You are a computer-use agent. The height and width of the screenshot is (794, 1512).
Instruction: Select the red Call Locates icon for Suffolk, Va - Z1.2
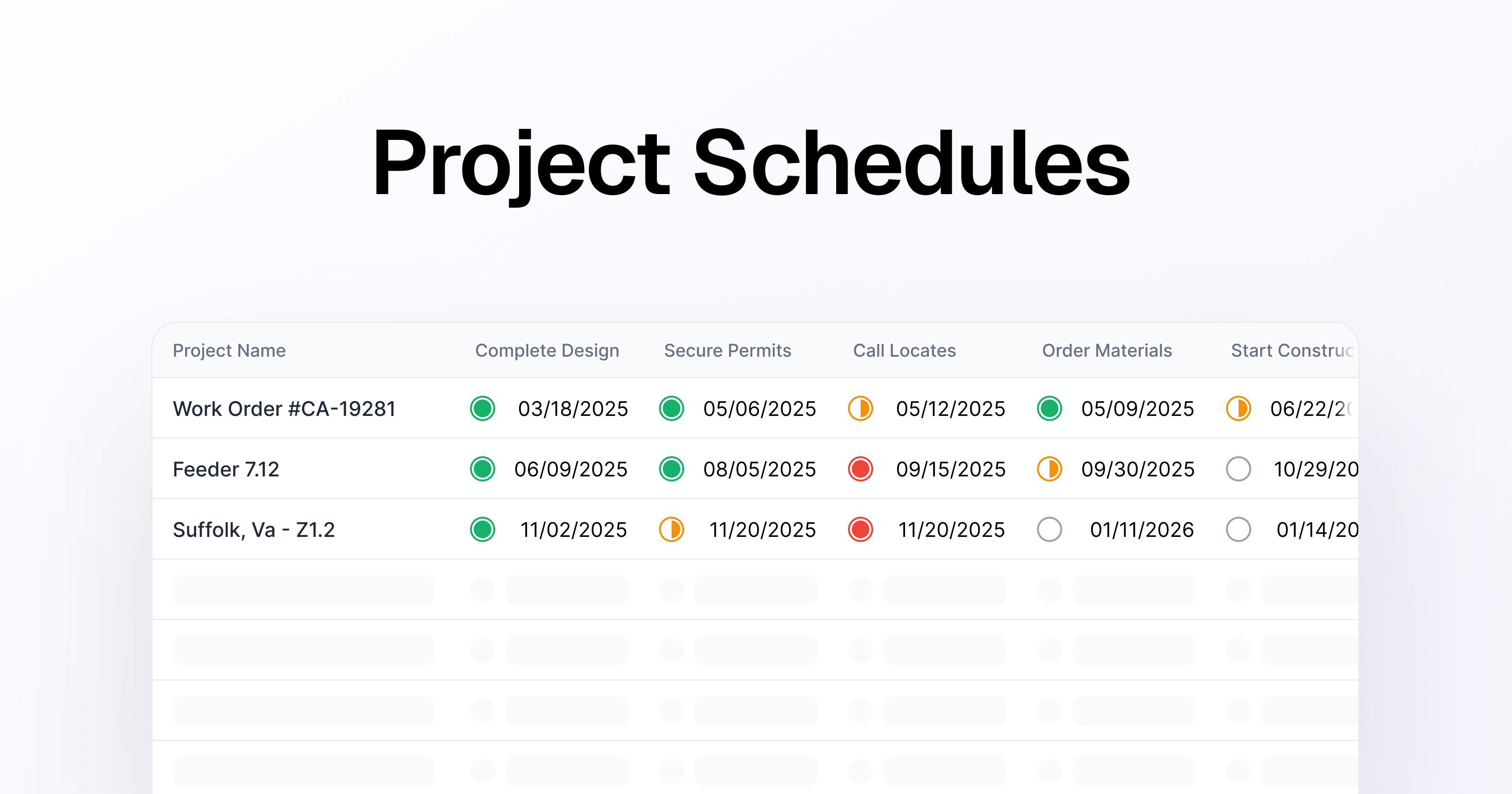click(x=860, y=529)
